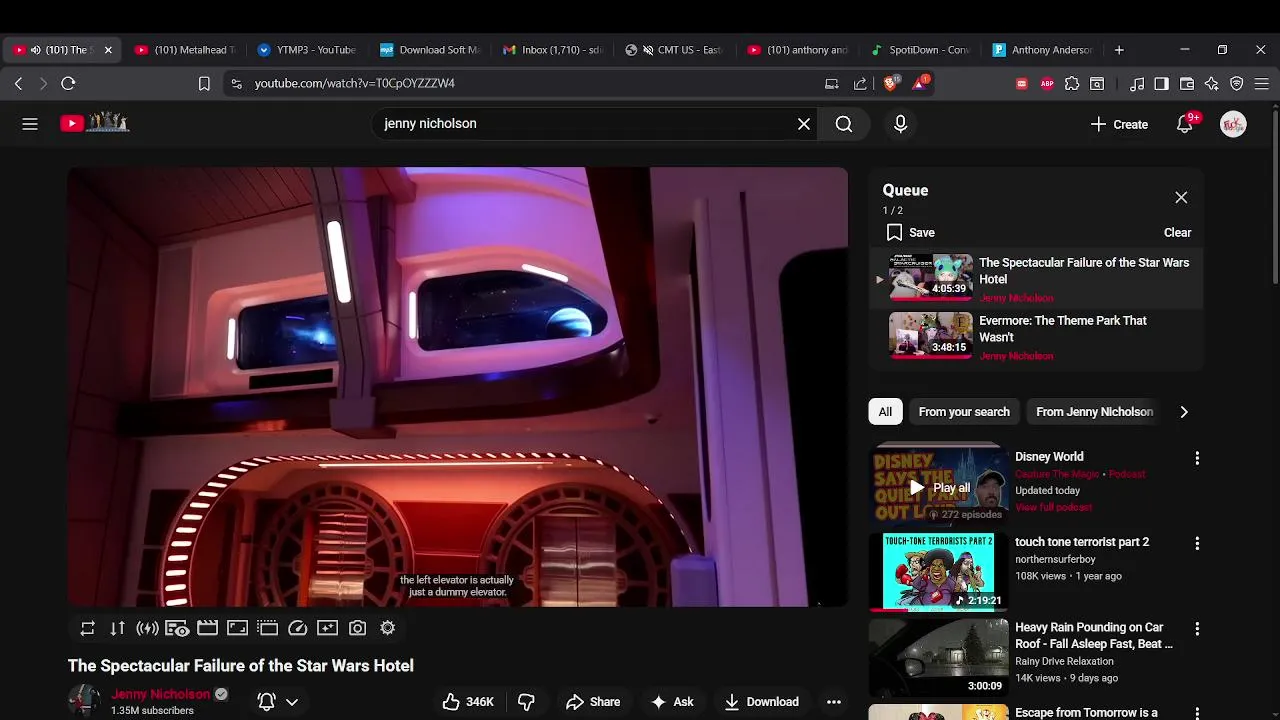The width and height of the screenshot is (1280, 720).
Task: Select Spectacular Failure of the Star Wars Hotel in queue
Action: click(x=1036, y=279)
